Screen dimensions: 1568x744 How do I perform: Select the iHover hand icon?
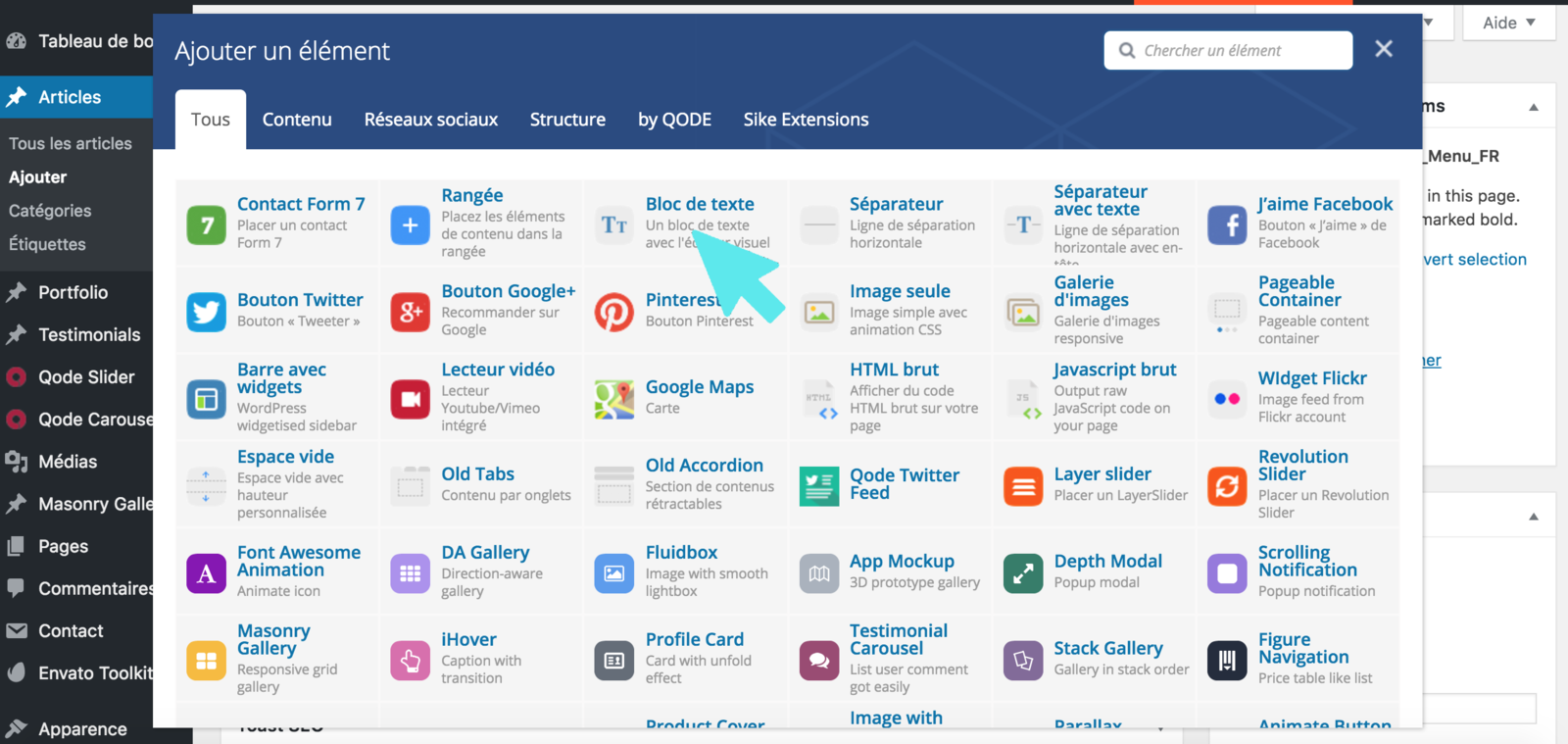(x=411, y=661)
